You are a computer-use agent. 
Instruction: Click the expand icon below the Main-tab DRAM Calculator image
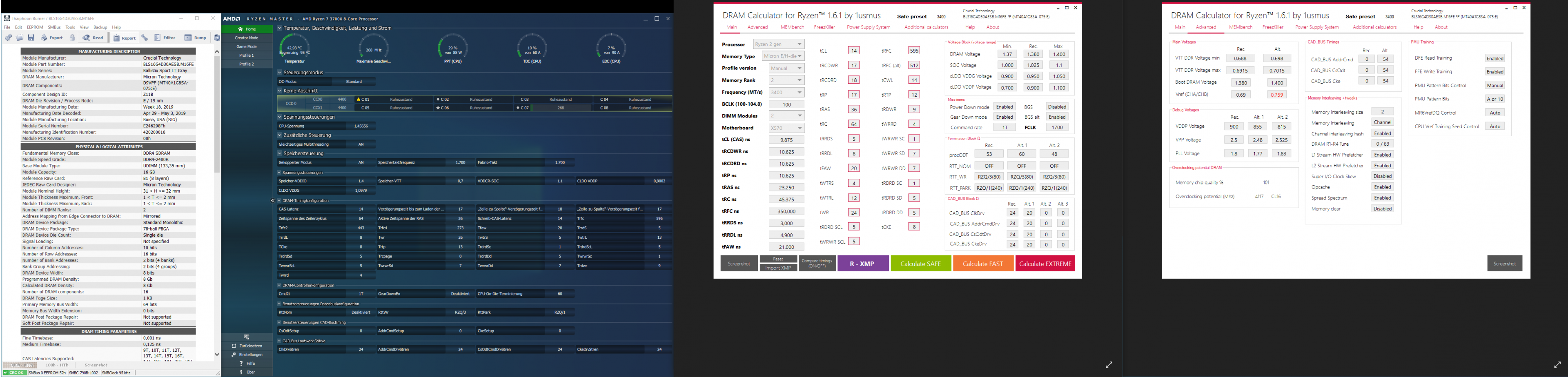pos(1109,365)
